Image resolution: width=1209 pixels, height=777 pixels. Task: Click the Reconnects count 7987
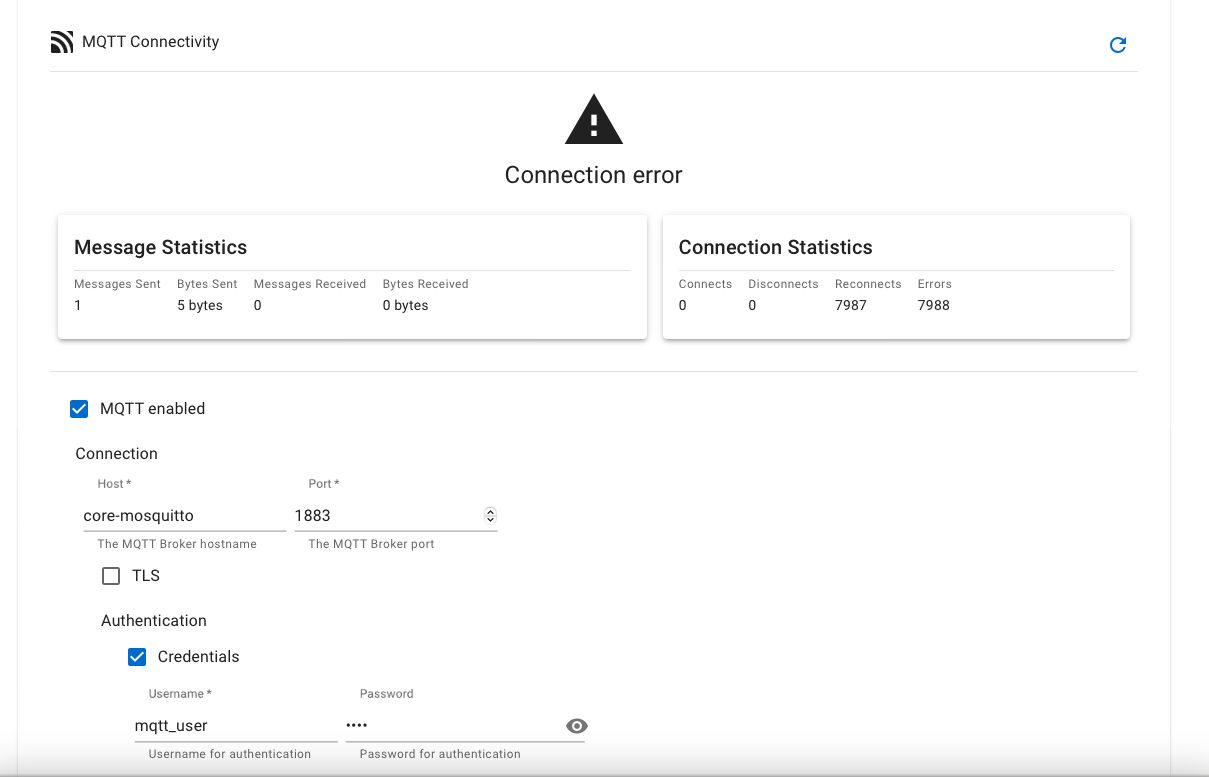(850, 305)
